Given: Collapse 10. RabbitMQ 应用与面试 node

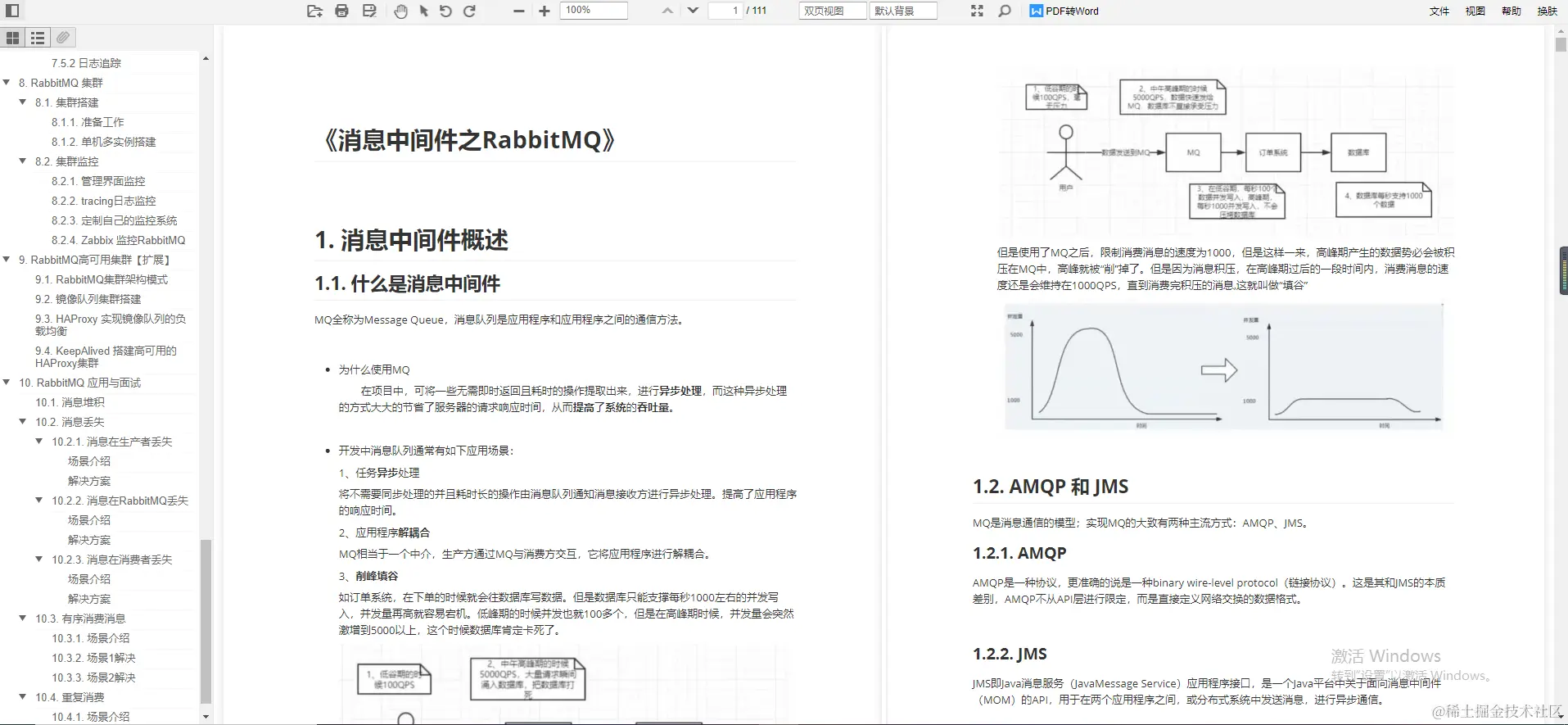Looking at the screenshot, I should (7, 383).
